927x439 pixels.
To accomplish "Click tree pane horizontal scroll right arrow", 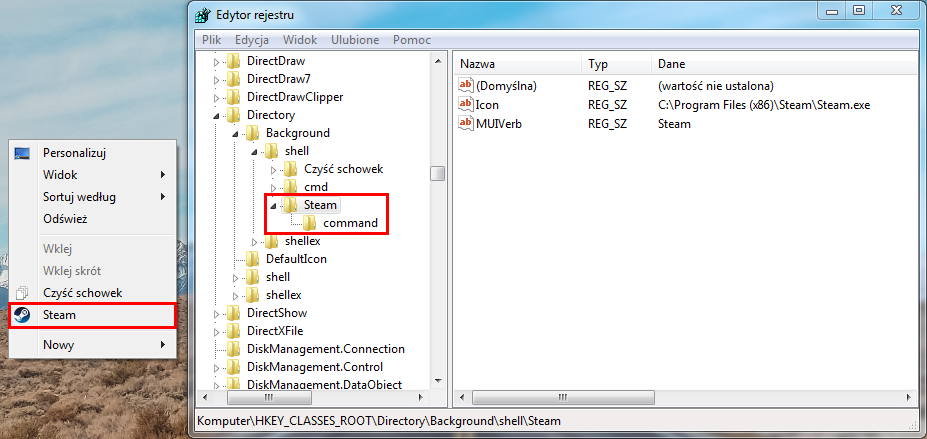I will (x=421, y=398).
